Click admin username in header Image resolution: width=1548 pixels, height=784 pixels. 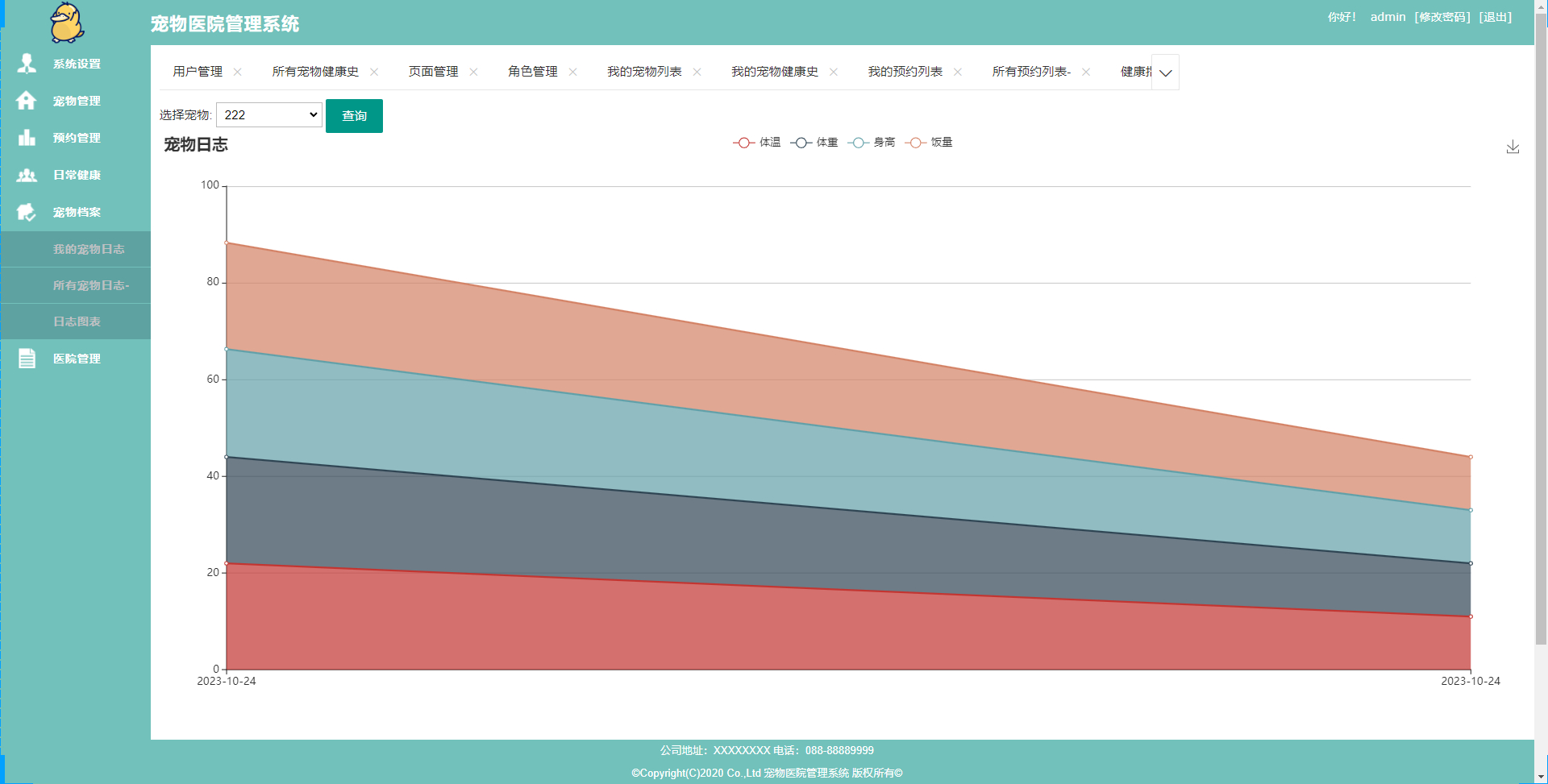coord(1388,17)
